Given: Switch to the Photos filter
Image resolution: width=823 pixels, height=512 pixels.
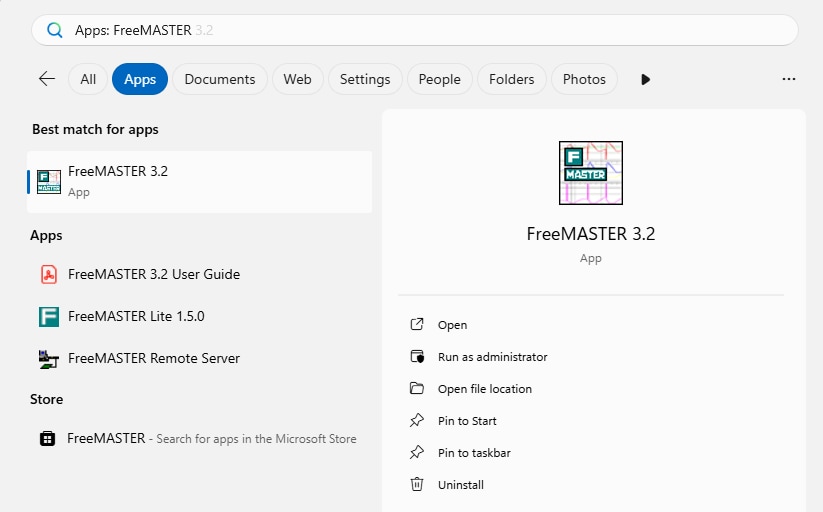Looking at the screenshot, I should coord(584,79).
